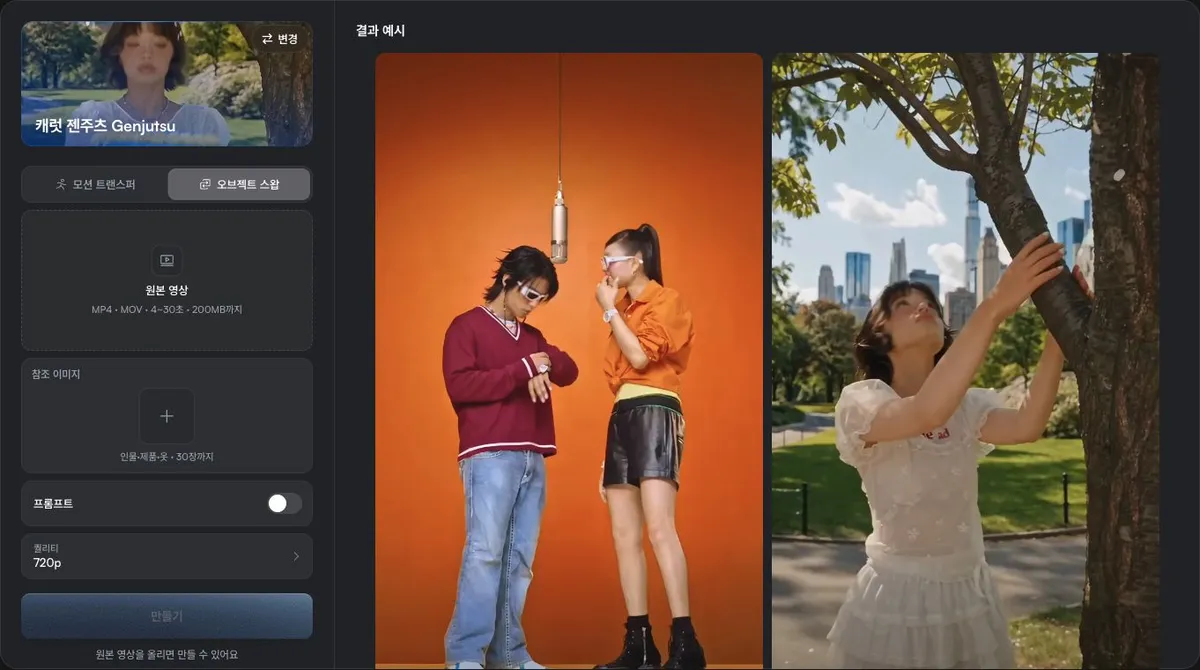Click the 결과 예시 heading
Image resolution: width=1200 pixels, height=670 pixels.
[x=380, y=31]
